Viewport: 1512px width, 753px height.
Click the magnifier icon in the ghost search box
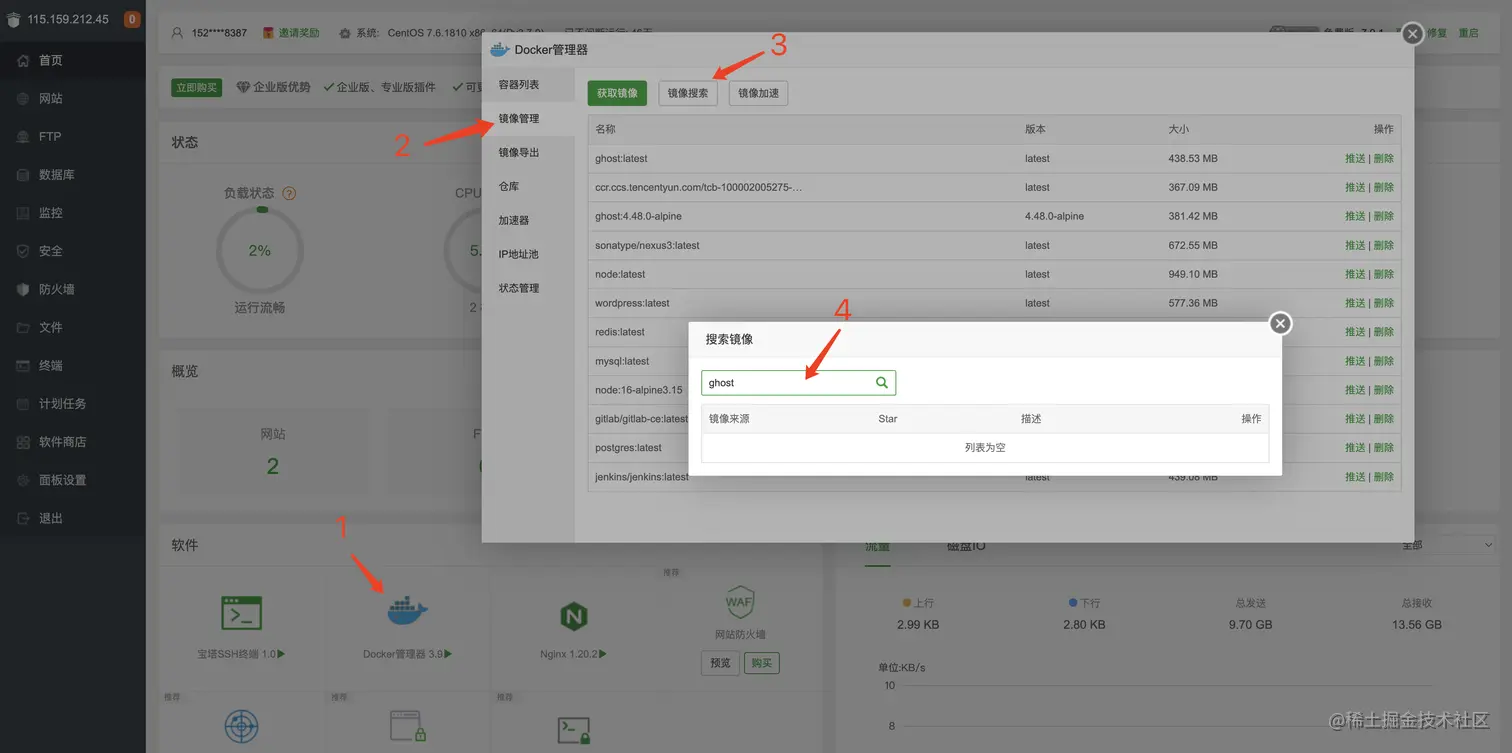point(882,382)
